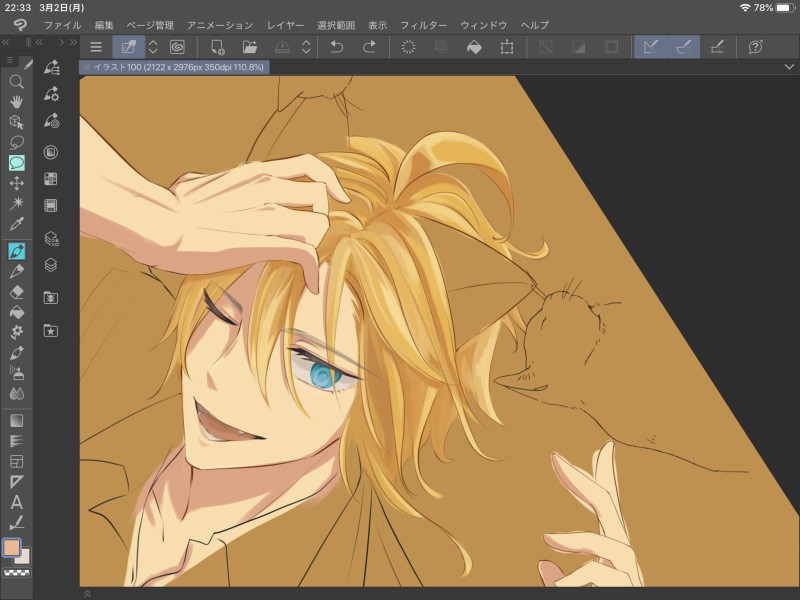Click the Scale/Rotate transform icon

pos(507,47)
